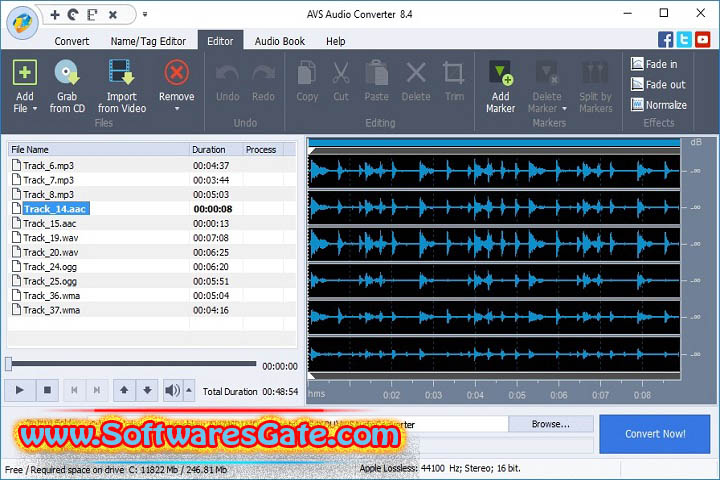Click the grab CD quick access icon

point(73,15)
